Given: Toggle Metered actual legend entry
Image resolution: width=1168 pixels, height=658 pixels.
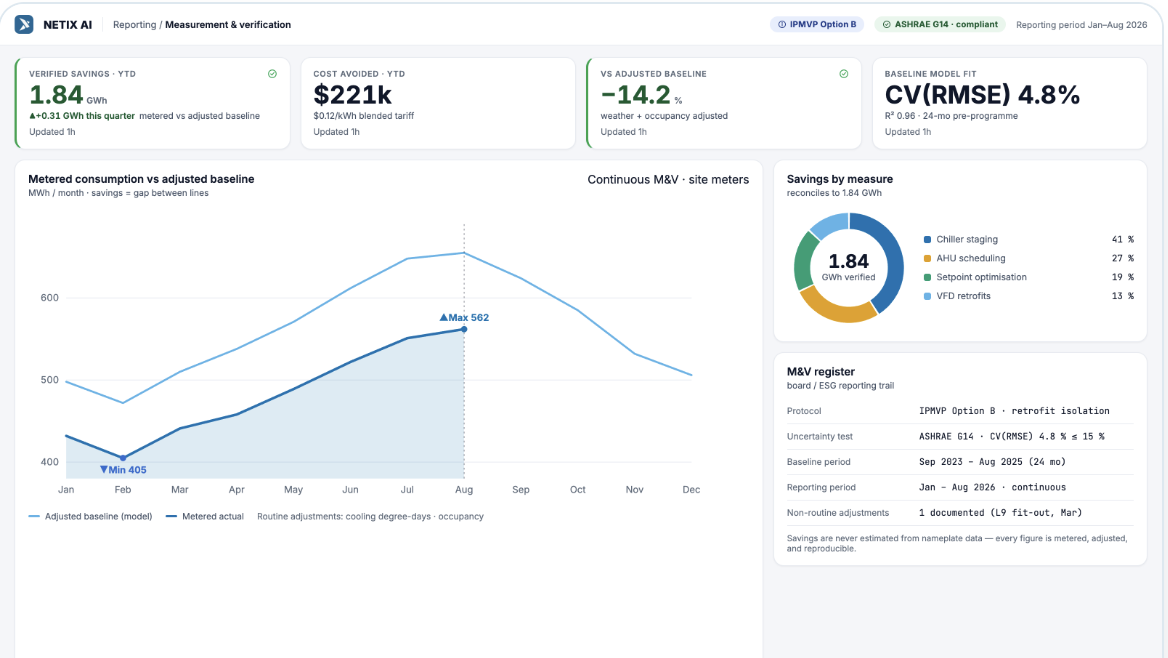Looking at the screenshot, I should [205, 516].
